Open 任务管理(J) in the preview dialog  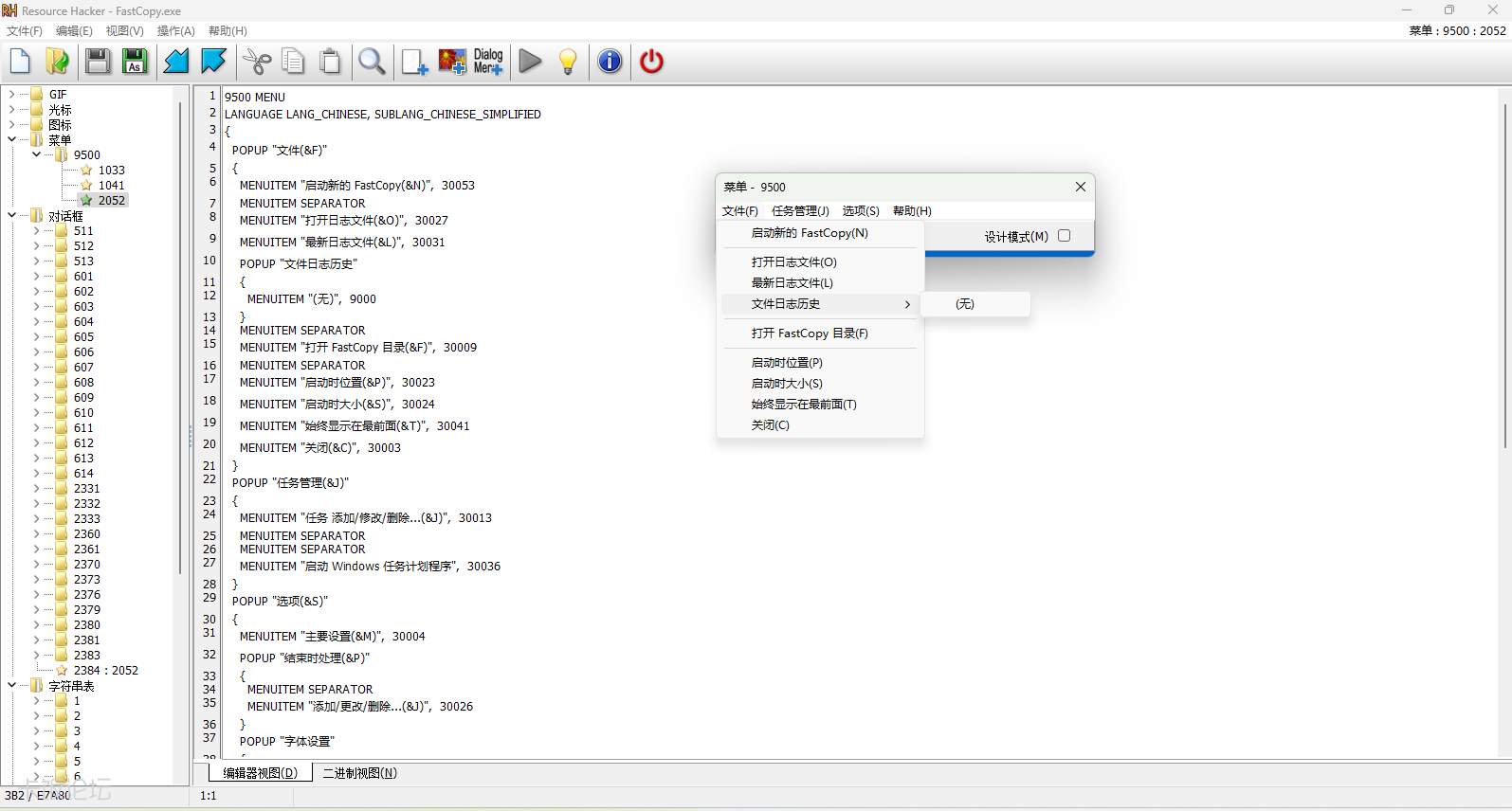[799, 211]
